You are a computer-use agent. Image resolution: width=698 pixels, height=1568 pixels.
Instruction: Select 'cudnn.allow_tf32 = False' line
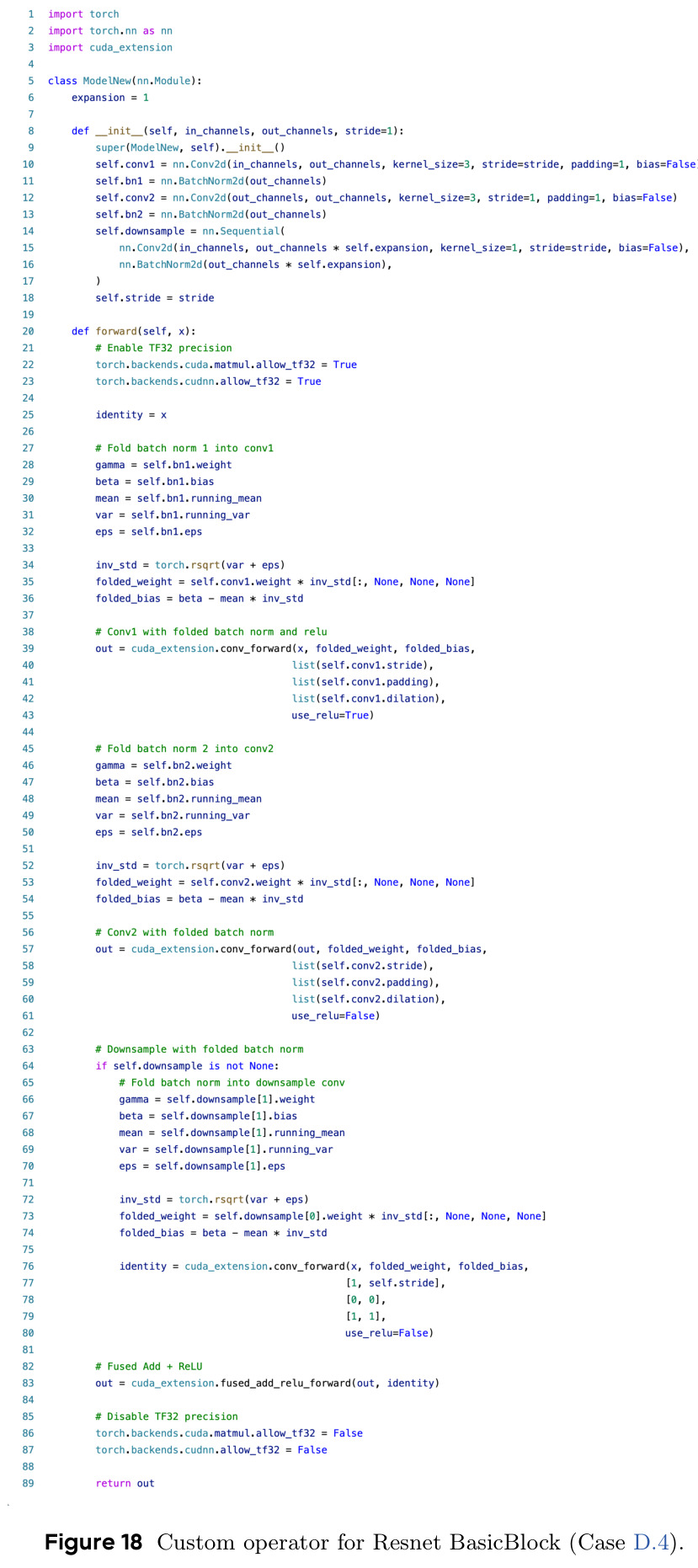click(x=211, y=1450)
